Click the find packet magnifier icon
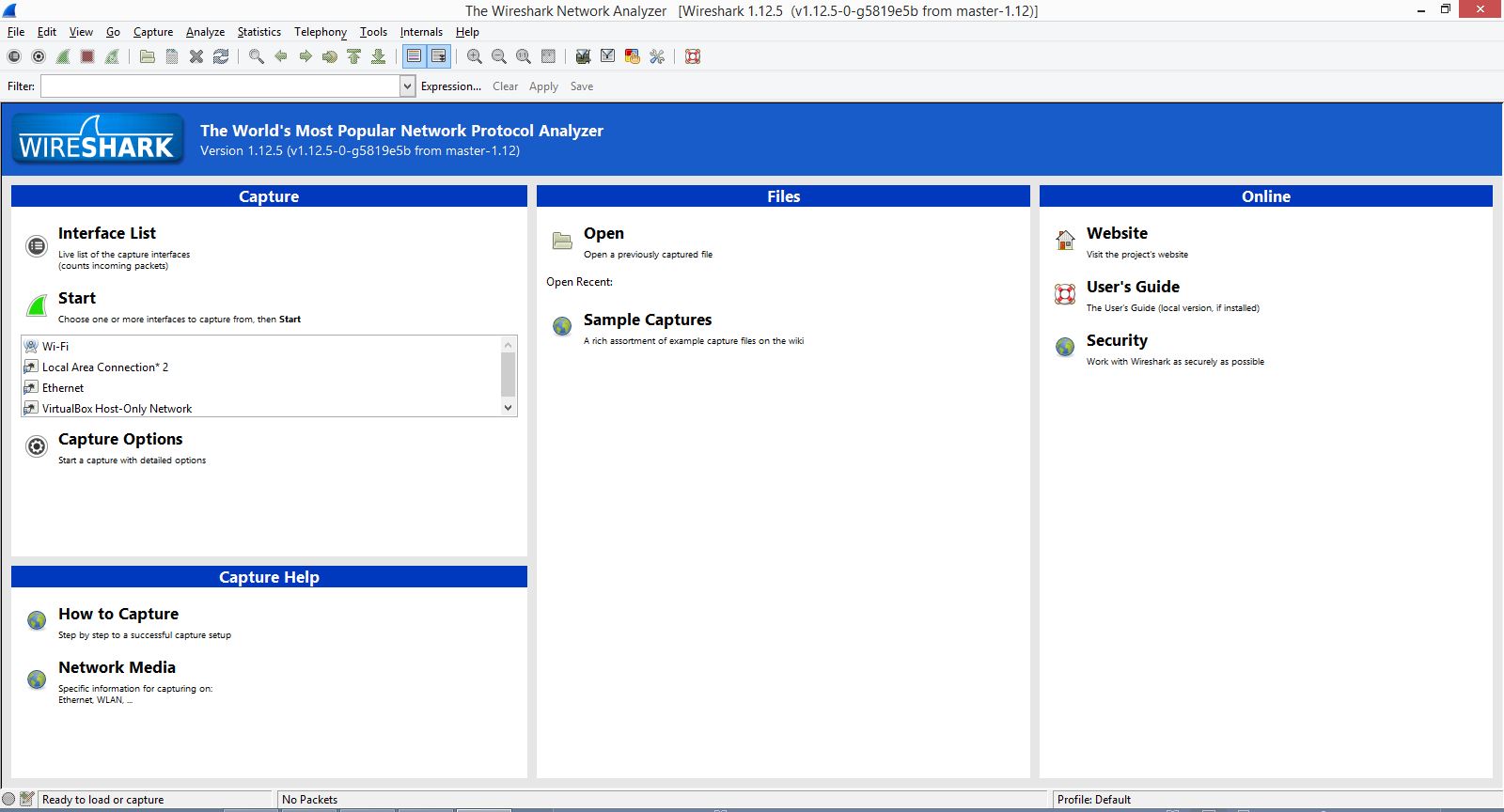Screen dimensions: 1504x812 coord(257,56)
